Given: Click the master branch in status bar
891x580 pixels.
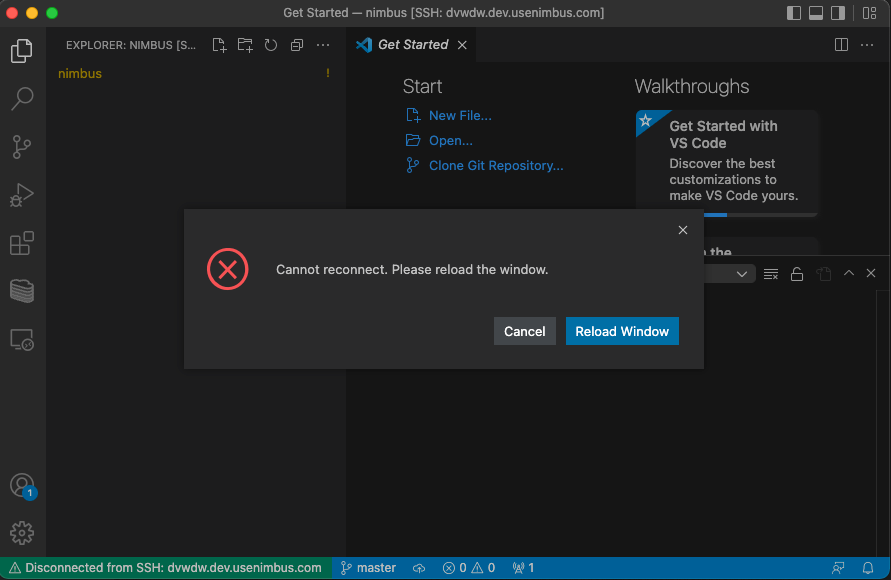Looking at the screenshot, I should point(368,568).
